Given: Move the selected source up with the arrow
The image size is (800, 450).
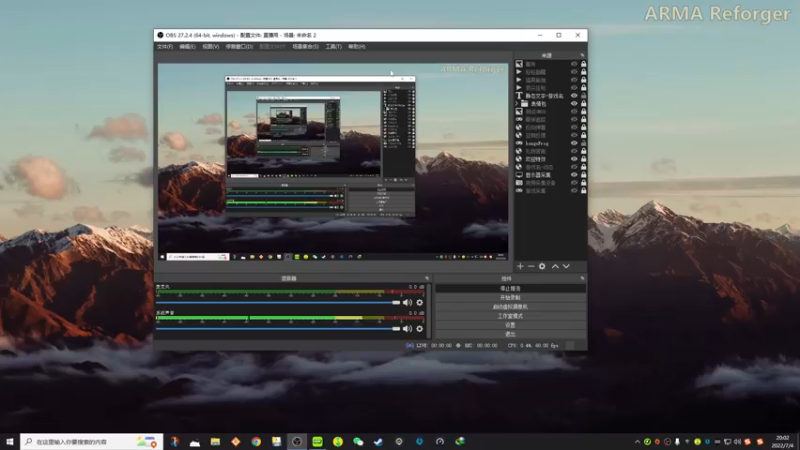Looking at the screenshot, I should pyautogui.click(x=555, y=266).
